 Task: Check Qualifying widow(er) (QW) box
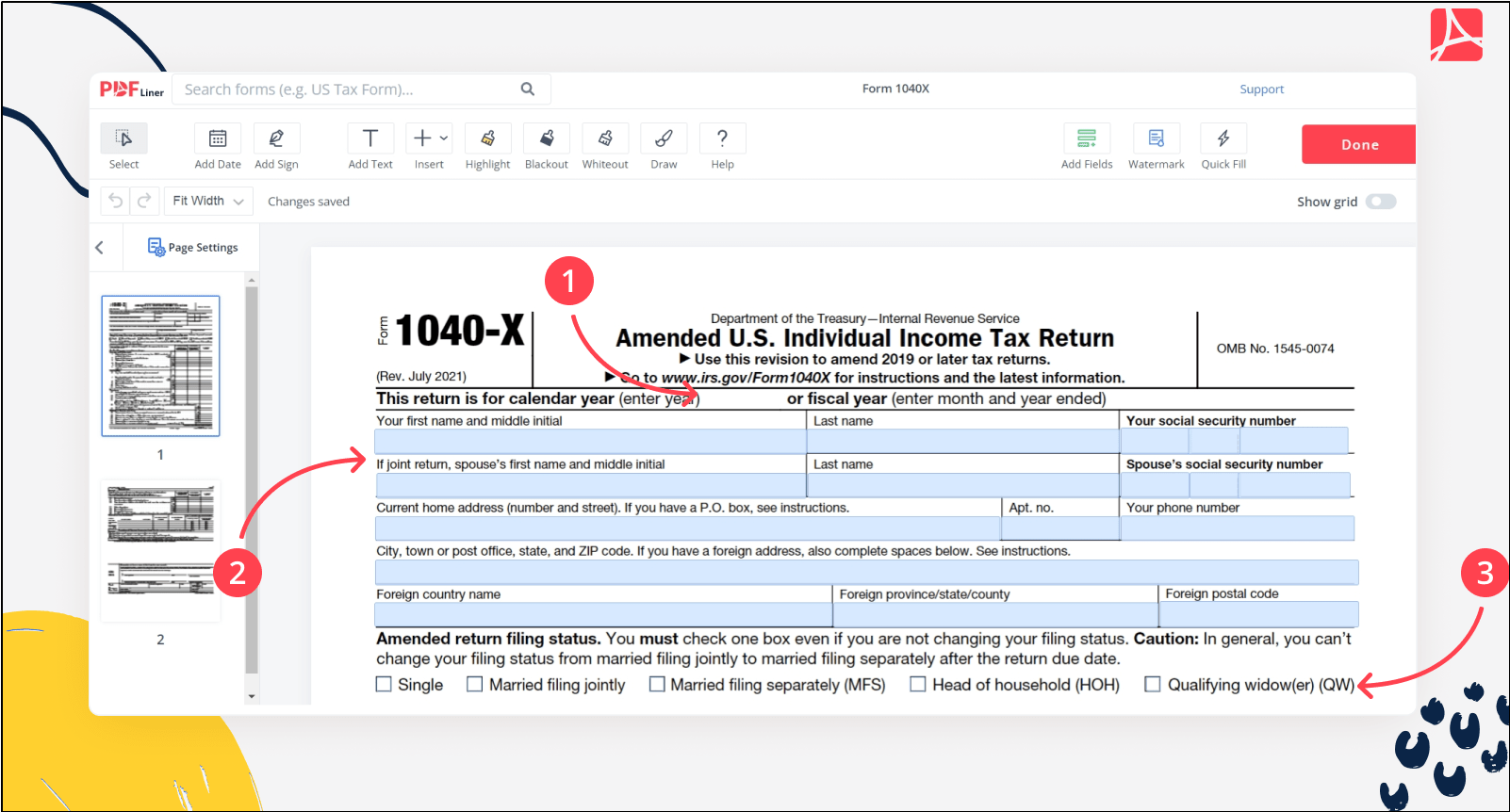1153,685
